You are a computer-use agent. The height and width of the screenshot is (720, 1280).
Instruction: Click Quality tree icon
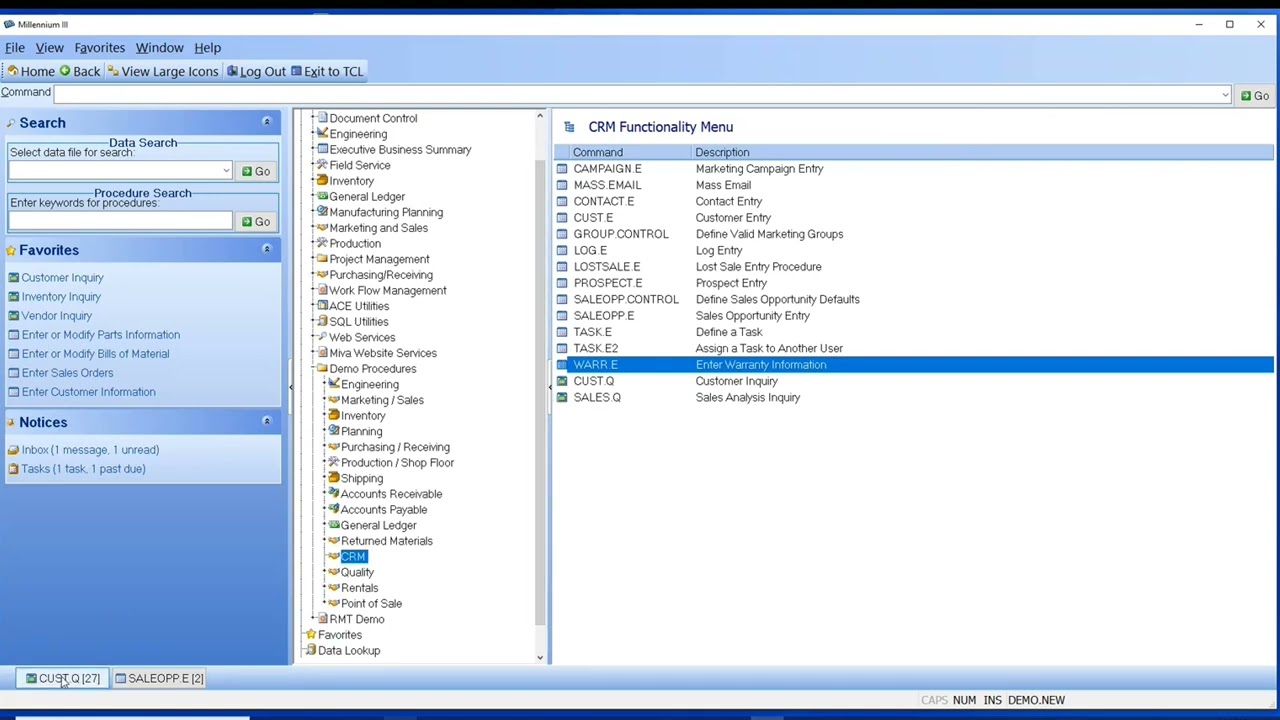point(334,572)
